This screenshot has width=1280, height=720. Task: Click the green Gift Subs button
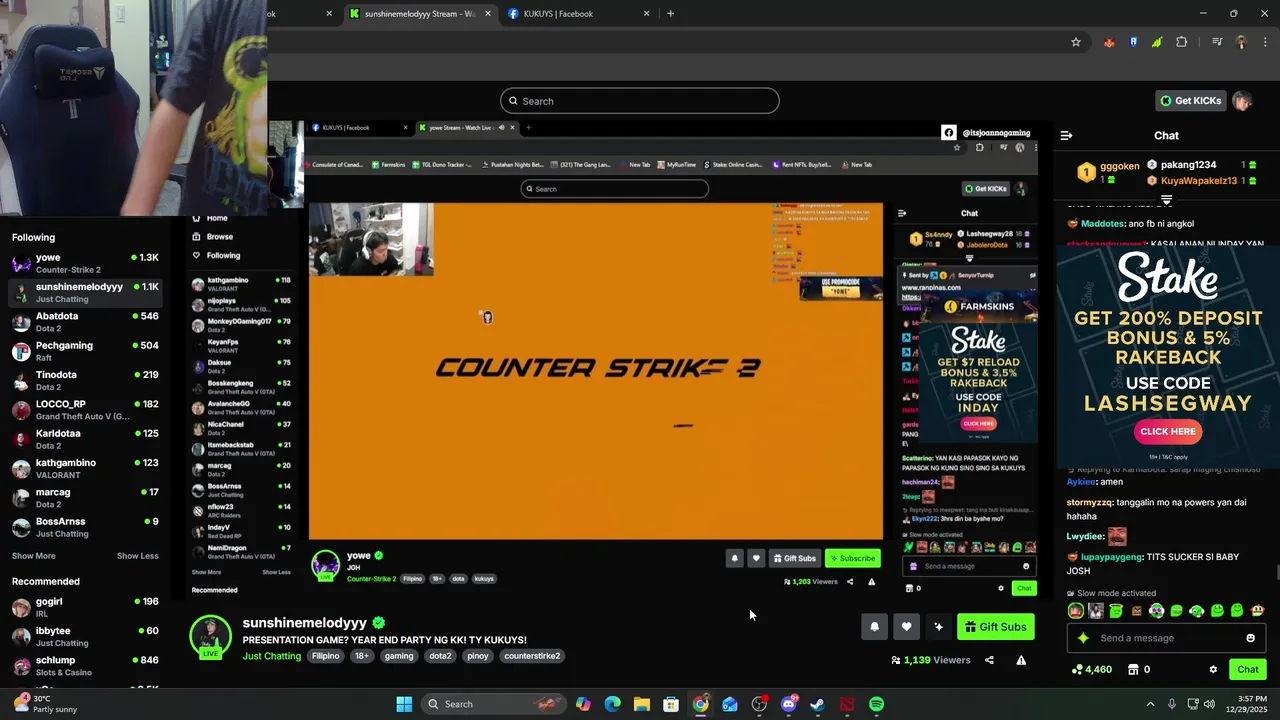[996, 627]
